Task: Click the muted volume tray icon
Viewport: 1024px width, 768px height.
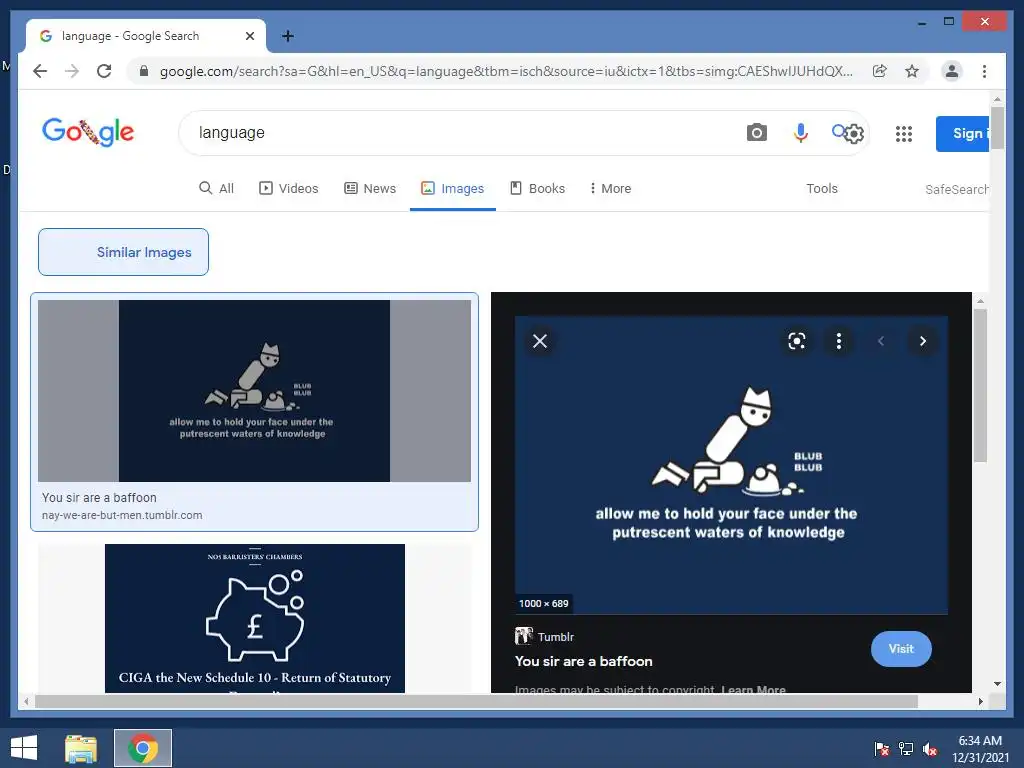Action: [x=931, y=749]
